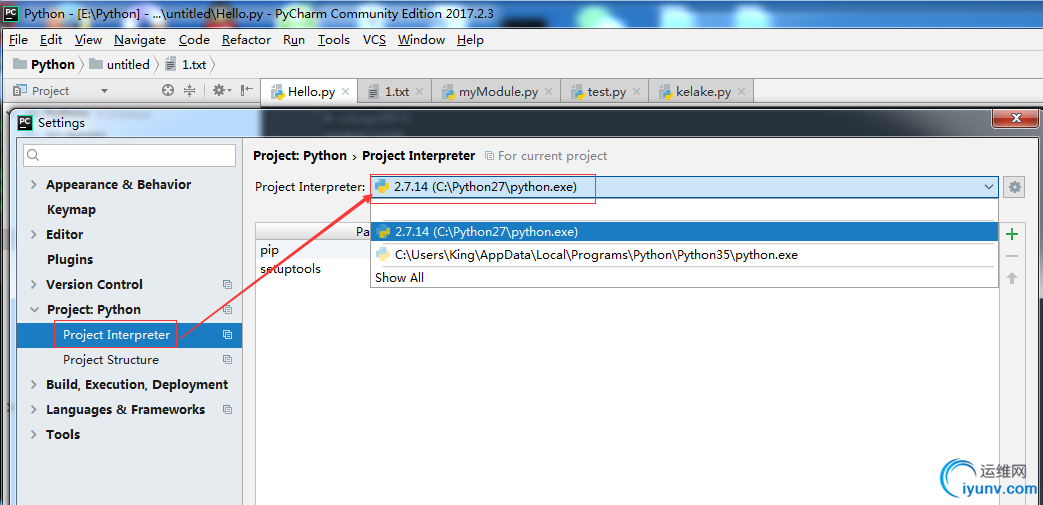Screen dimensions: 1043x505
Task: Close the 1.txt editor tab
Action: pyautogui.click(x=419, y=92)
